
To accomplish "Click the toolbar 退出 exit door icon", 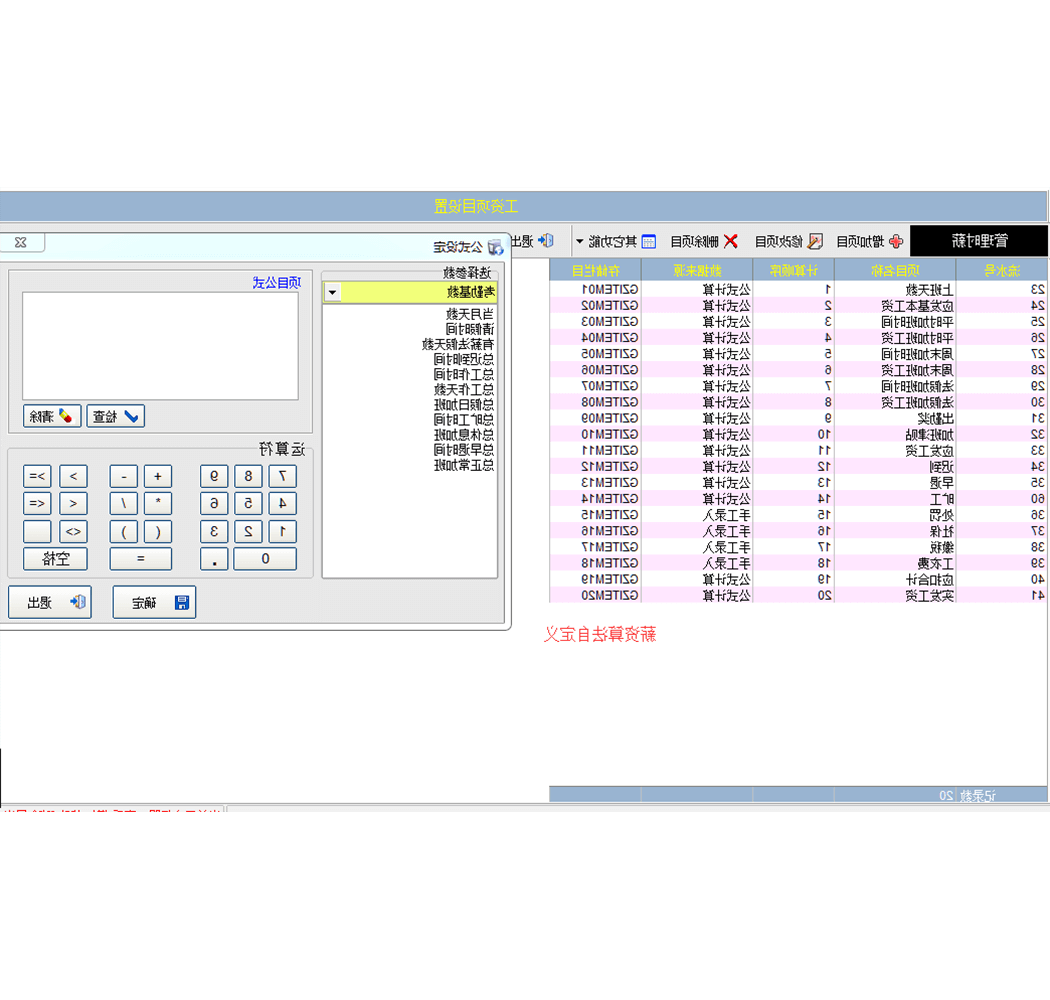I will point(545,241).
